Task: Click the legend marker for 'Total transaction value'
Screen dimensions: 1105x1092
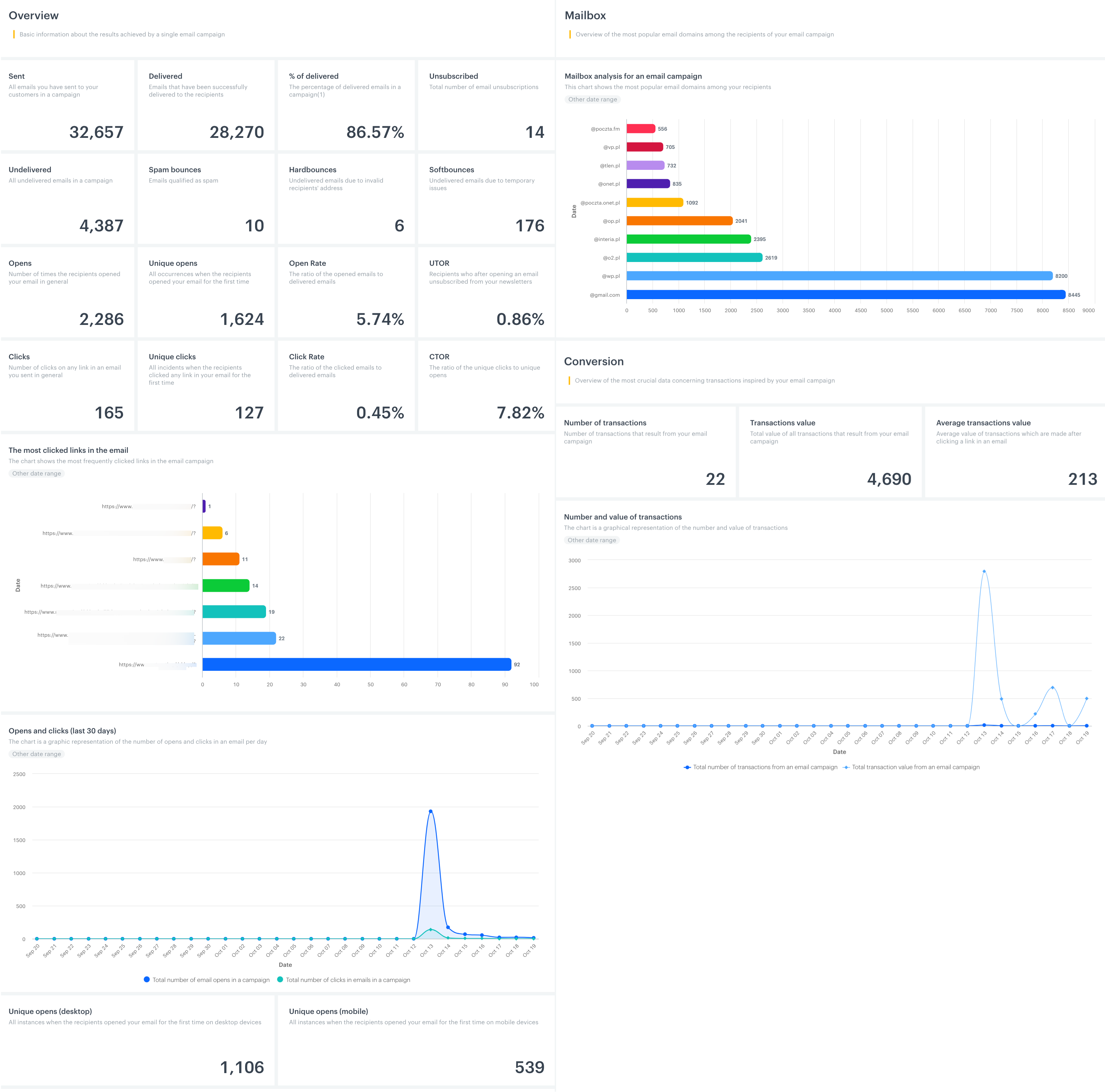Action: pos(847,767)
